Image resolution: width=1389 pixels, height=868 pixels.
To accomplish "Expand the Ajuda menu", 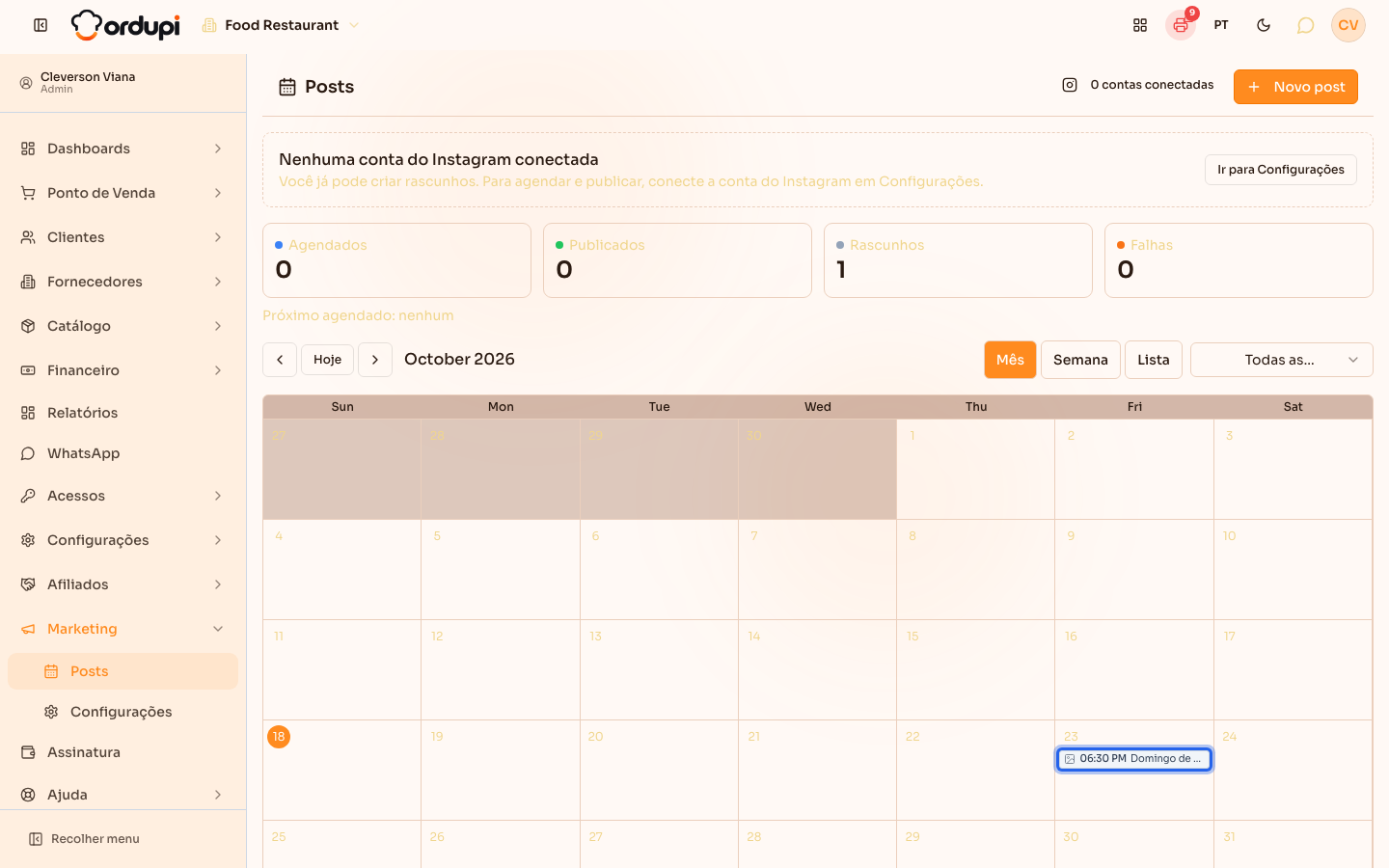I will pos(123,795).
